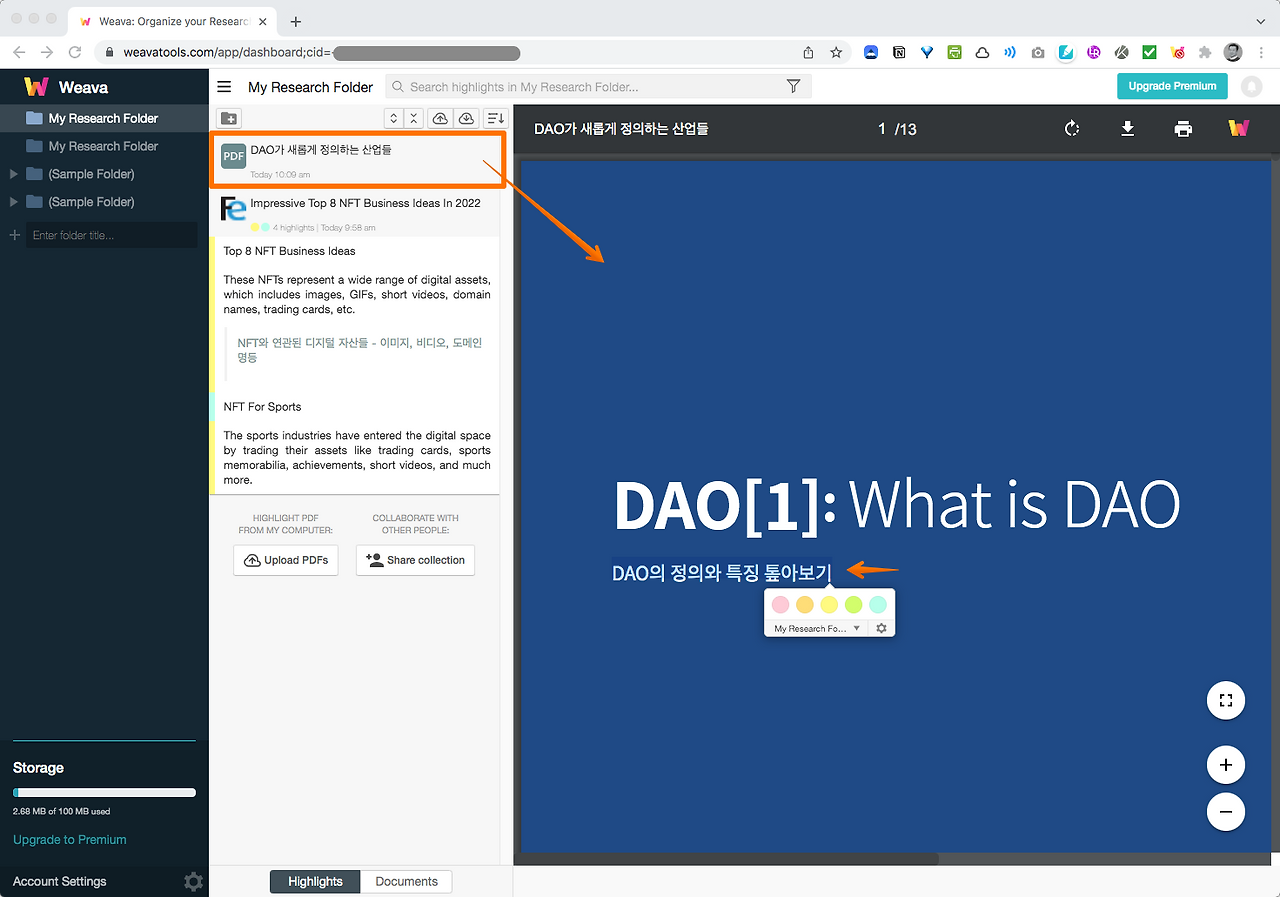The image size is (1280, 897).
Task: Open Chrome's three-dot menu
Action: (1260, 52)
